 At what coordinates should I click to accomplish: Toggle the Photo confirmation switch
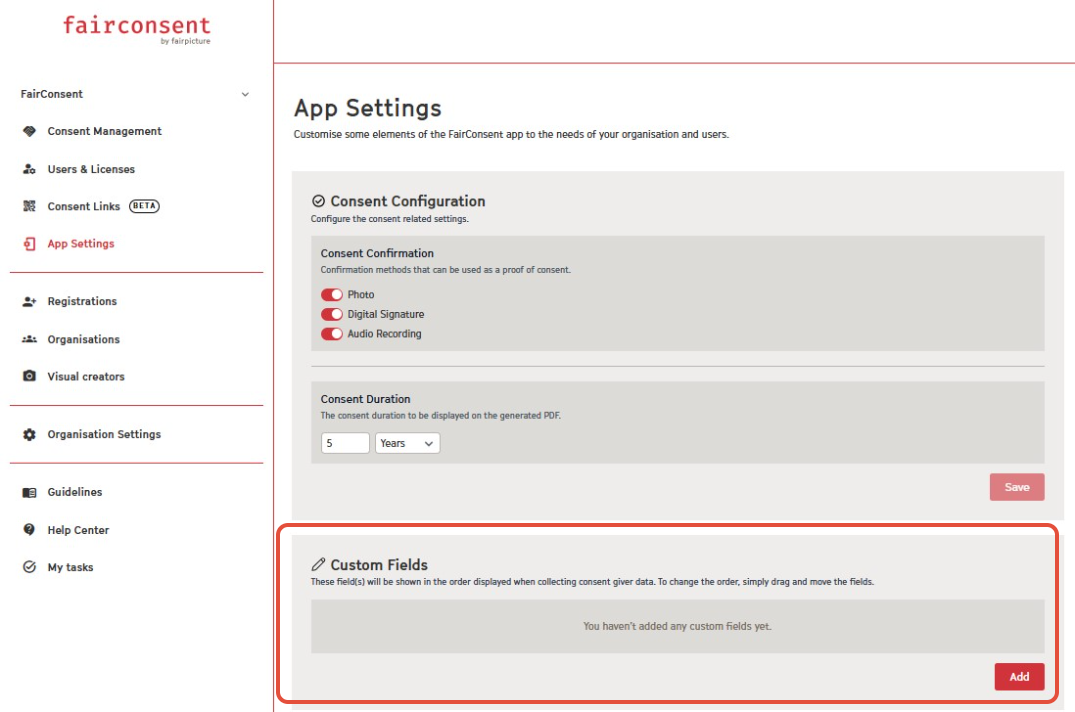[332, 295]
